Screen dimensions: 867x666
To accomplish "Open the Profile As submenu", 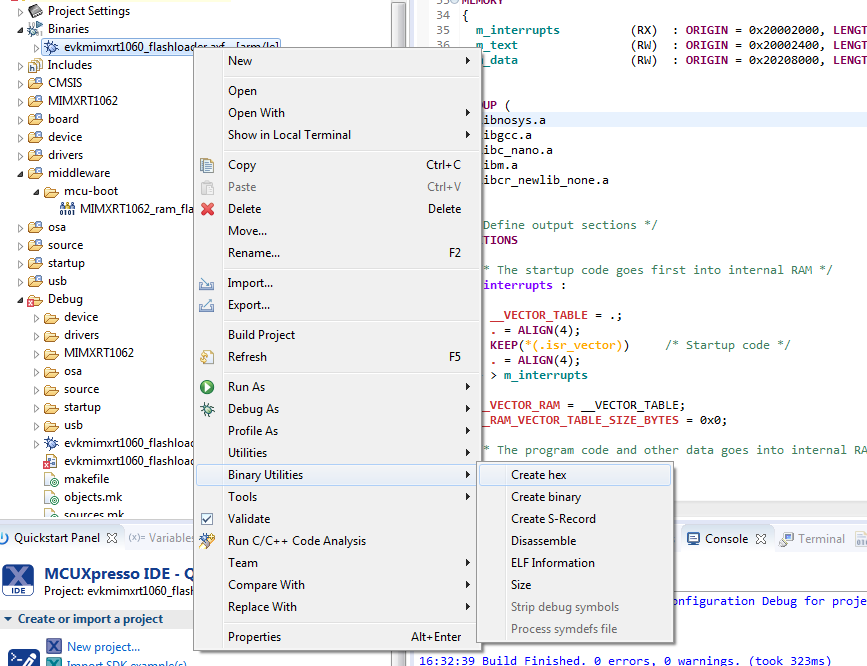I will (x=337, y=430).
